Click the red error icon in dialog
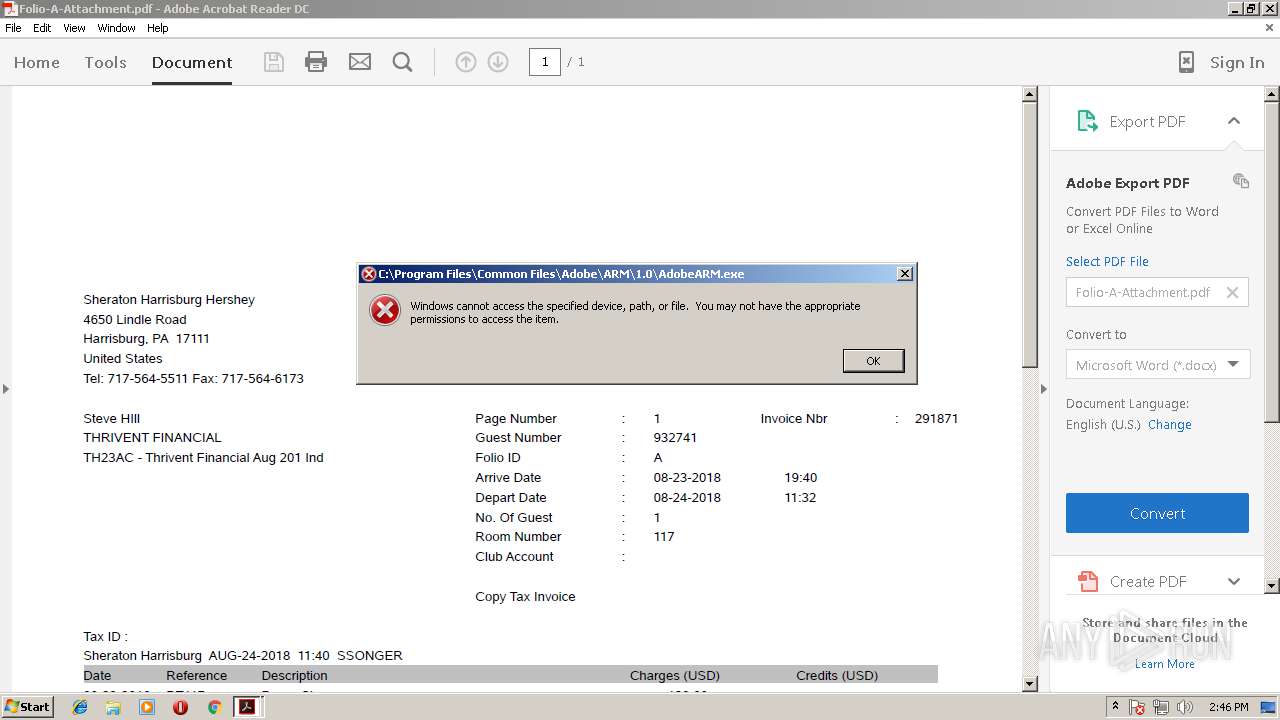This screenshot has height=720, width=1280. (385, 310)
